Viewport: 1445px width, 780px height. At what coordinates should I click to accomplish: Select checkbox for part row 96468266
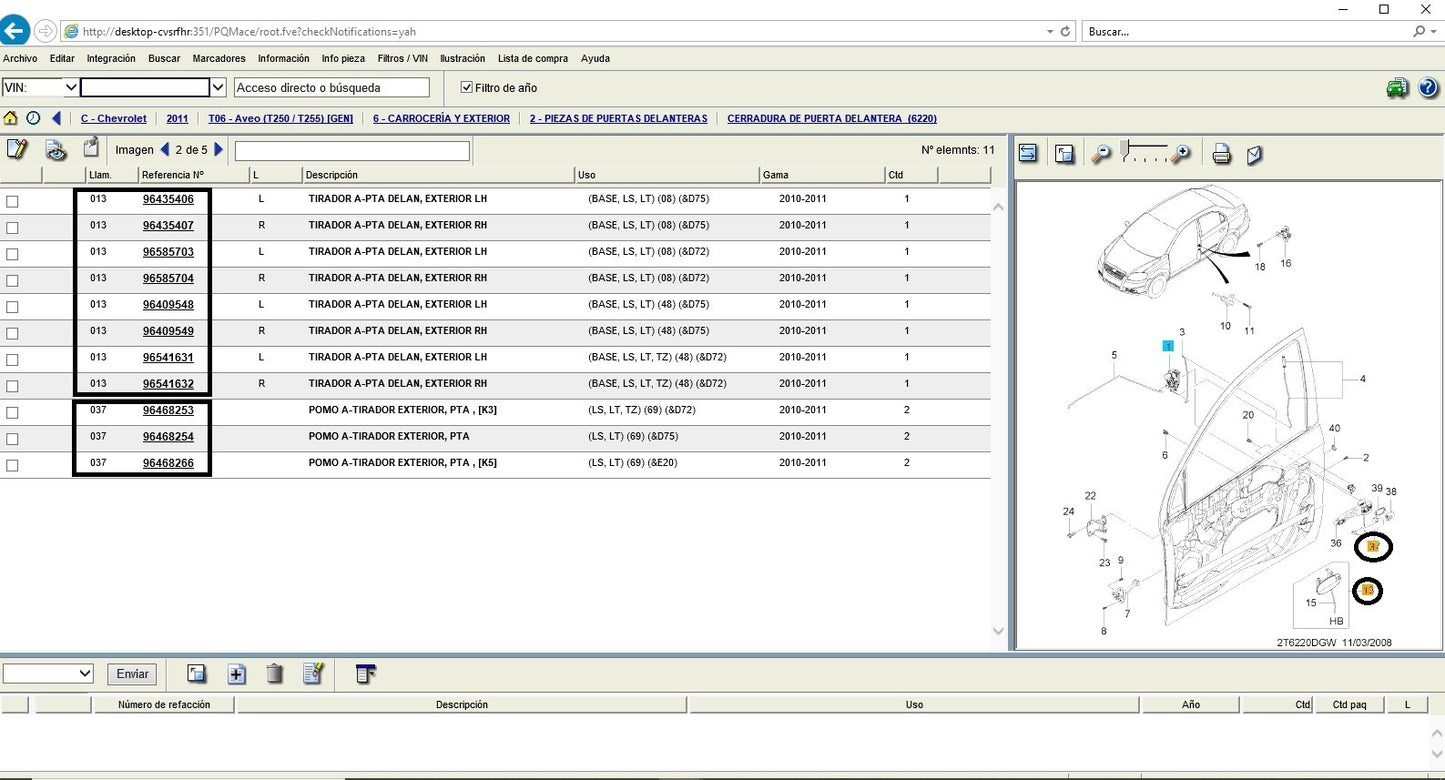[x=12, y=465]
